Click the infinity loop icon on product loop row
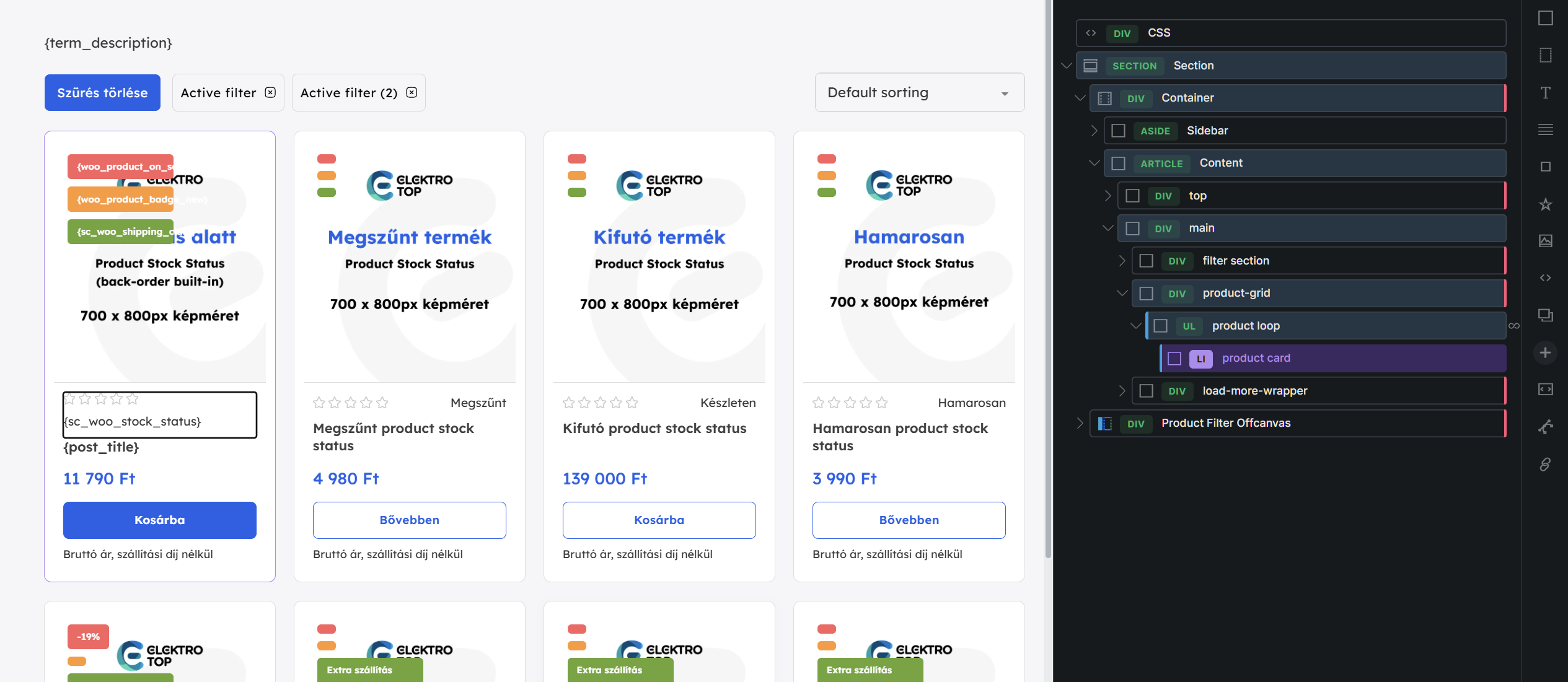This screenshot has width=1568, height=682. pyautogui.click(x=1514, y=326)
